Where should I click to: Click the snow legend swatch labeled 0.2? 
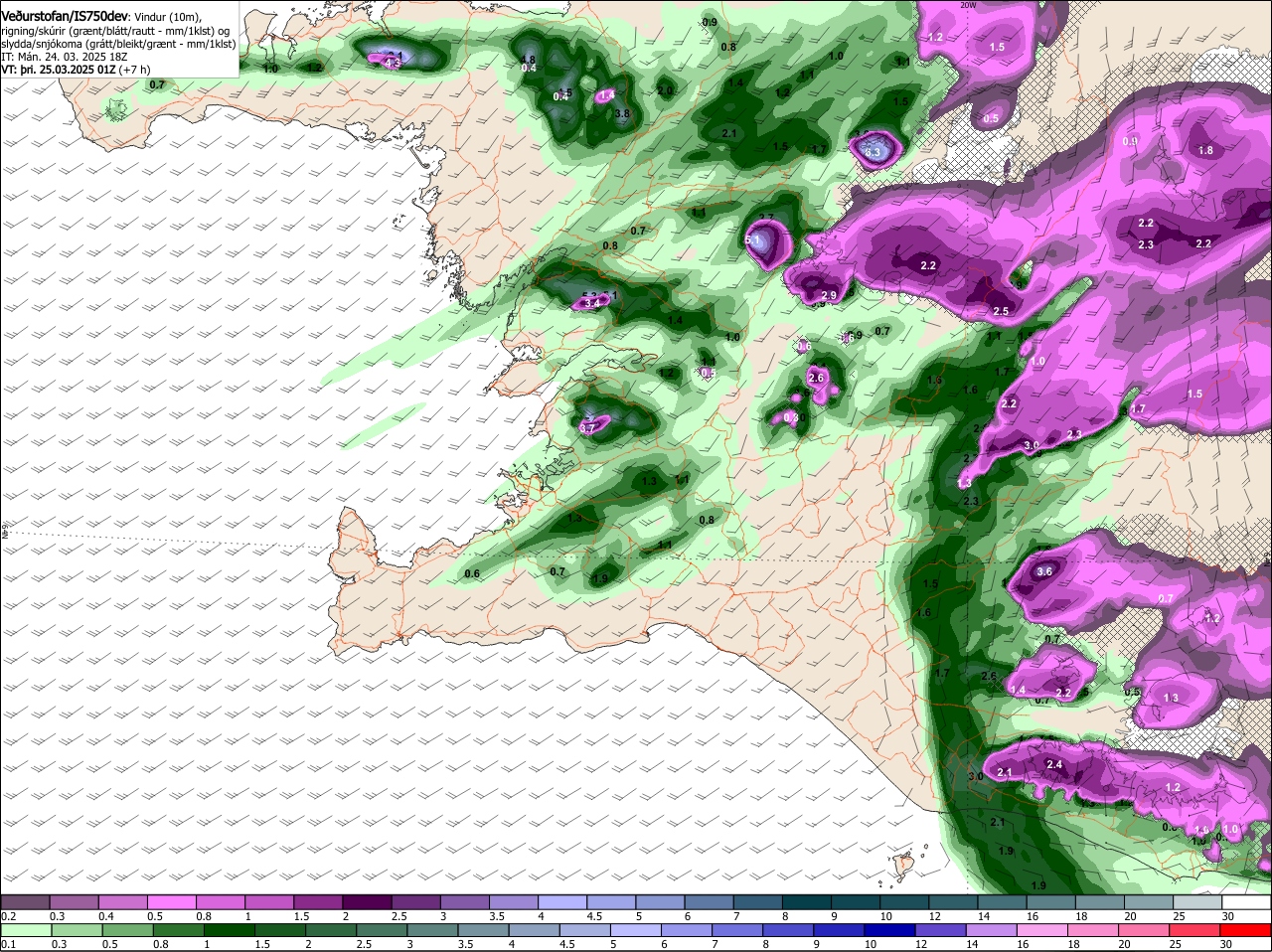(25, 902)
